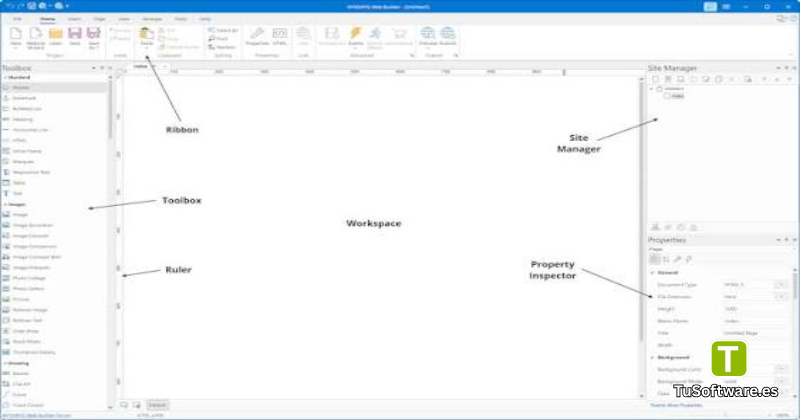Open the File menu tab
Viewport: 800px width, 420px height.
(x=17, y=19)
